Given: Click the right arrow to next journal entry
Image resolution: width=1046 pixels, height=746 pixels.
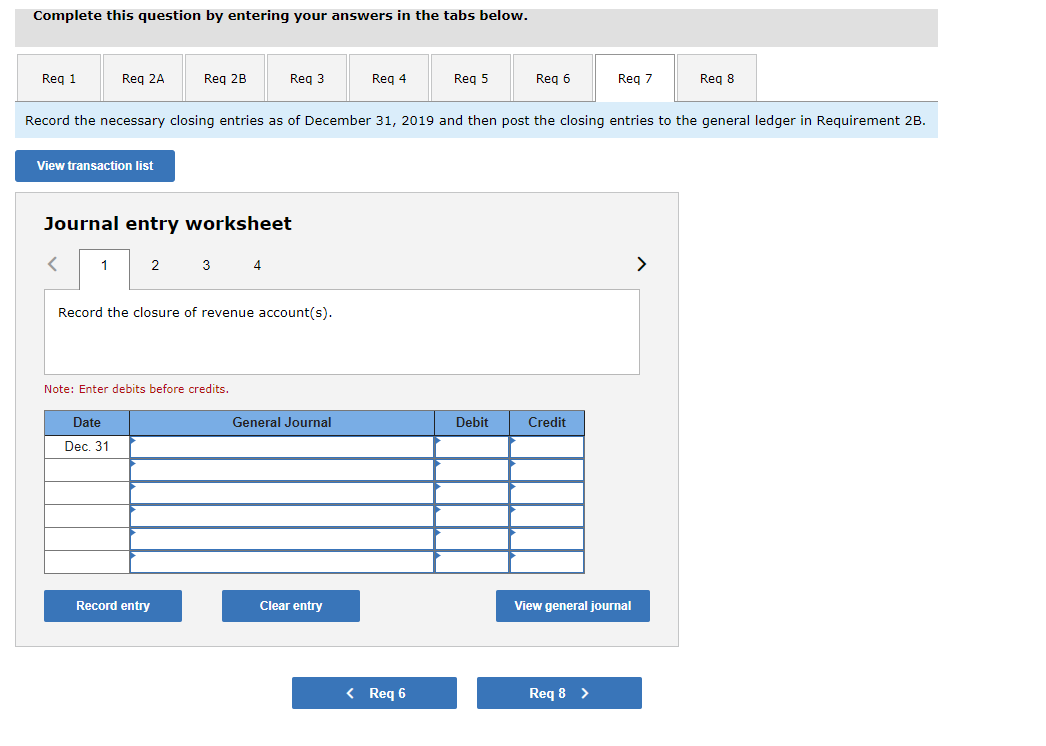Looking at the screenshot, I should [x=641, y=264].
